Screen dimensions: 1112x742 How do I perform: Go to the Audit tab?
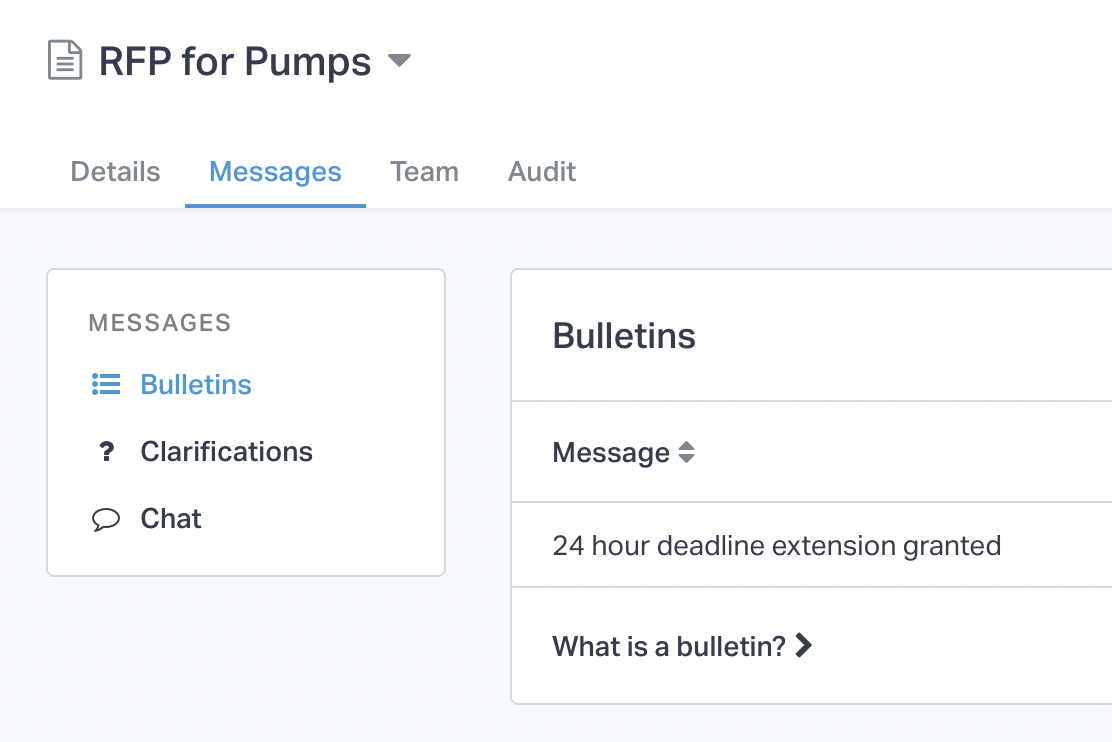coord(542,172)
